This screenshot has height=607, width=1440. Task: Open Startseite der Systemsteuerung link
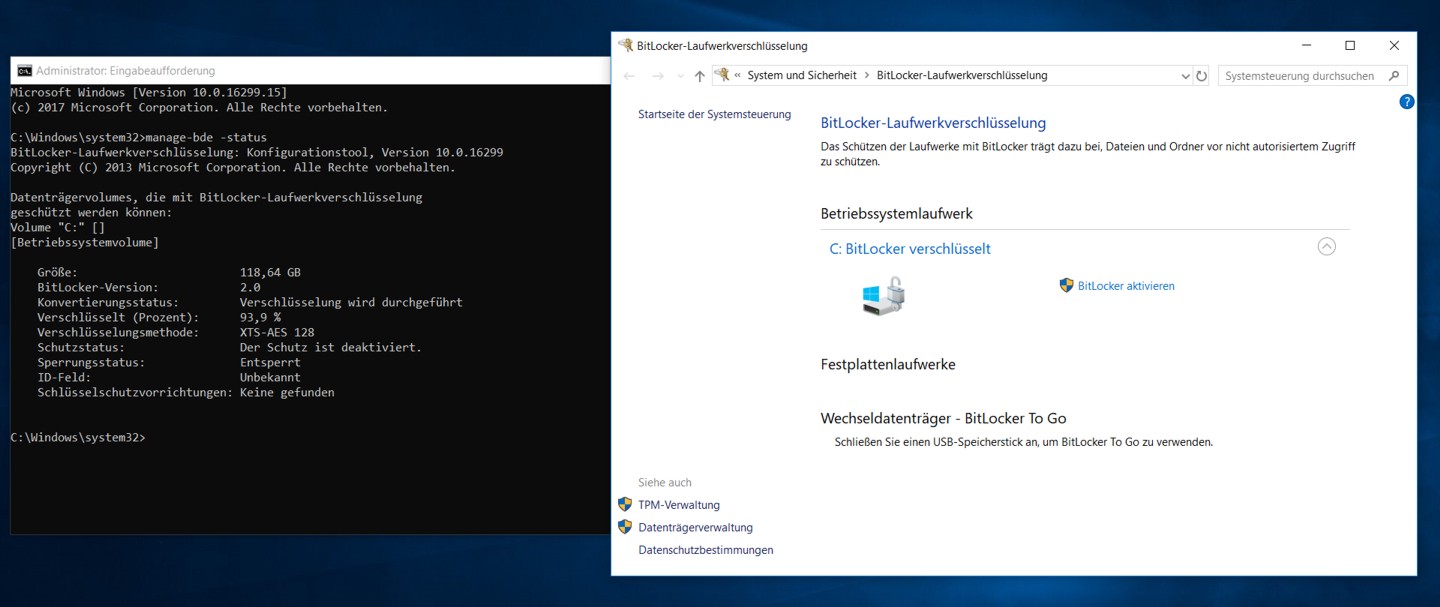pos(714,115)
